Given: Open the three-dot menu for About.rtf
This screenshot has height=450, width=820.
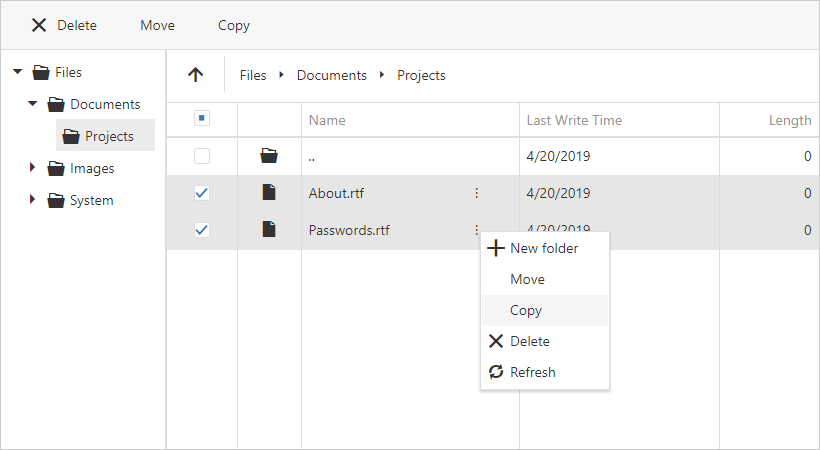Looking at the screenshot, I should (477, 193).
